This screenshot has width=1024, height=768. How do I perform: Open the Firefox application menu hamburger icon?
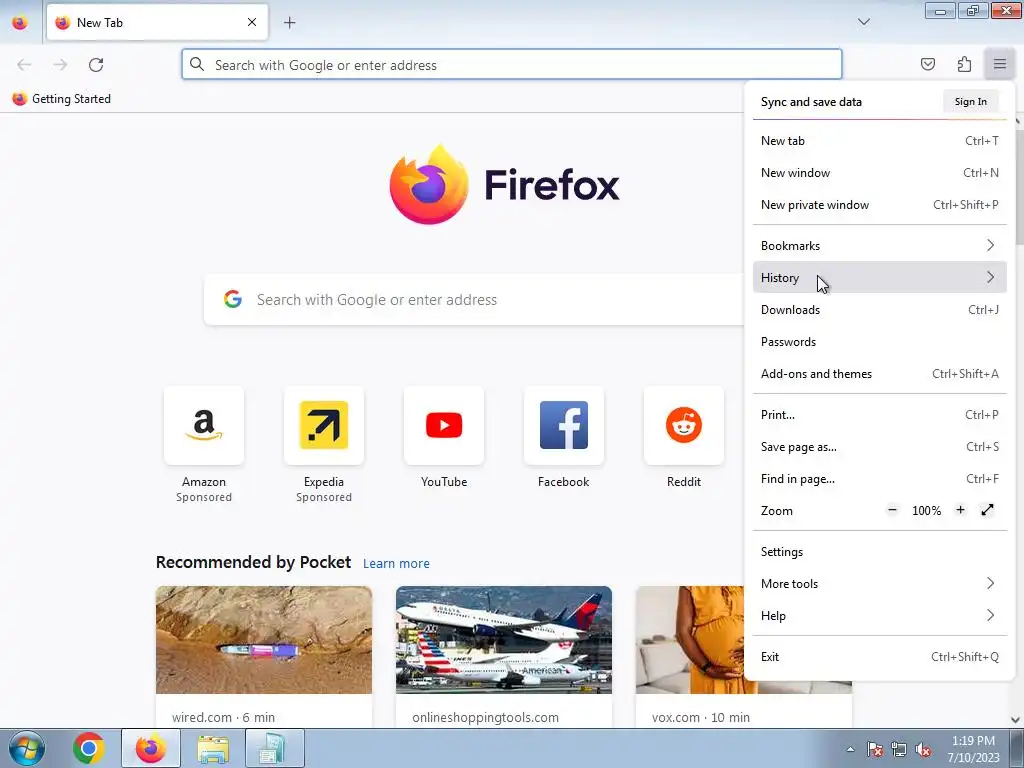pos(999,64)
